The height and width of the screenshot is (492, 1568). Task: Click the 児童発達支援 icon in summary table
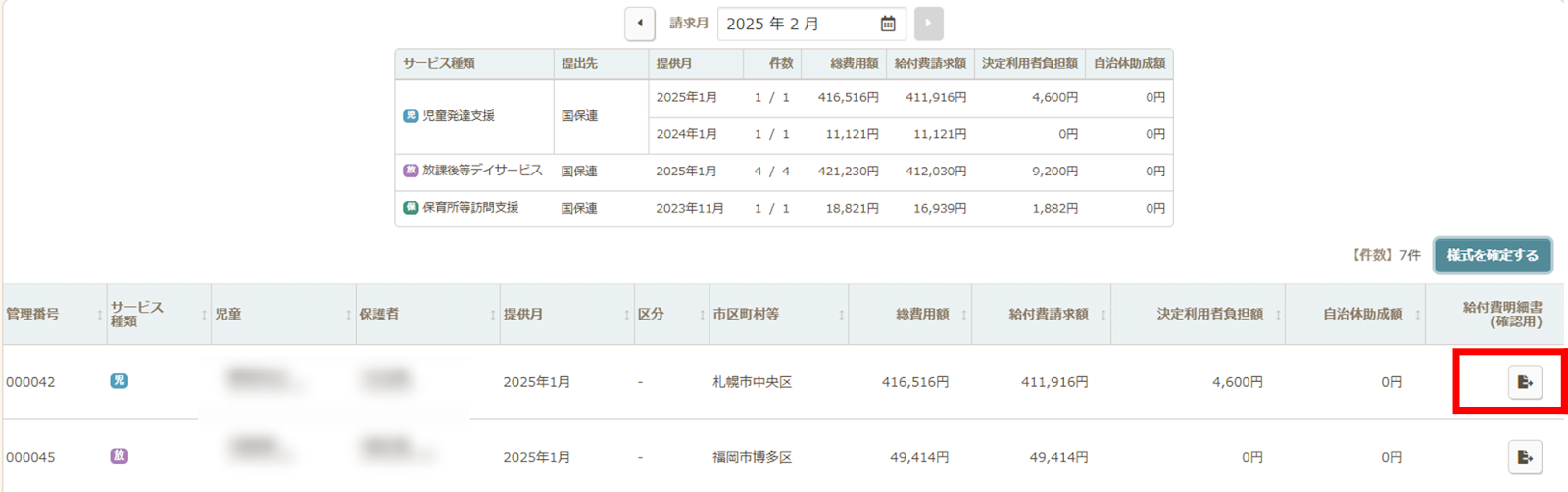[411, 116]
